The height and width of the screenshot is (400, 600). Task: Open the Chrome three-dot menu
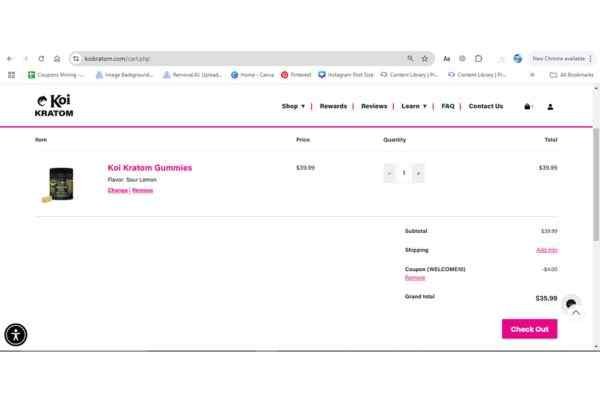pos(590,59)
